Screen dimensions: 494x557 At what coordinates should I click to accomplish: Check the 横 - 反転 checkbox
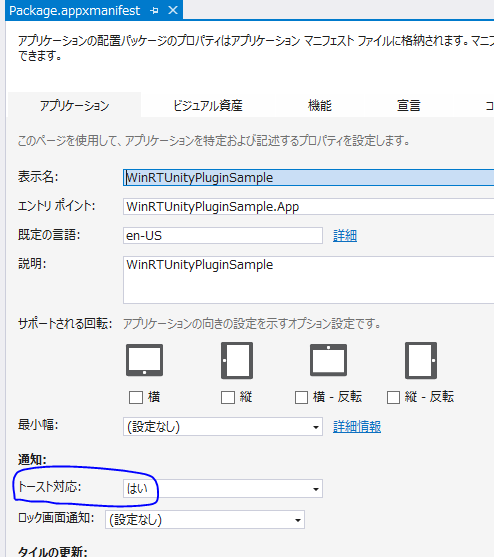pyautogui.click(x=301, y=398)
